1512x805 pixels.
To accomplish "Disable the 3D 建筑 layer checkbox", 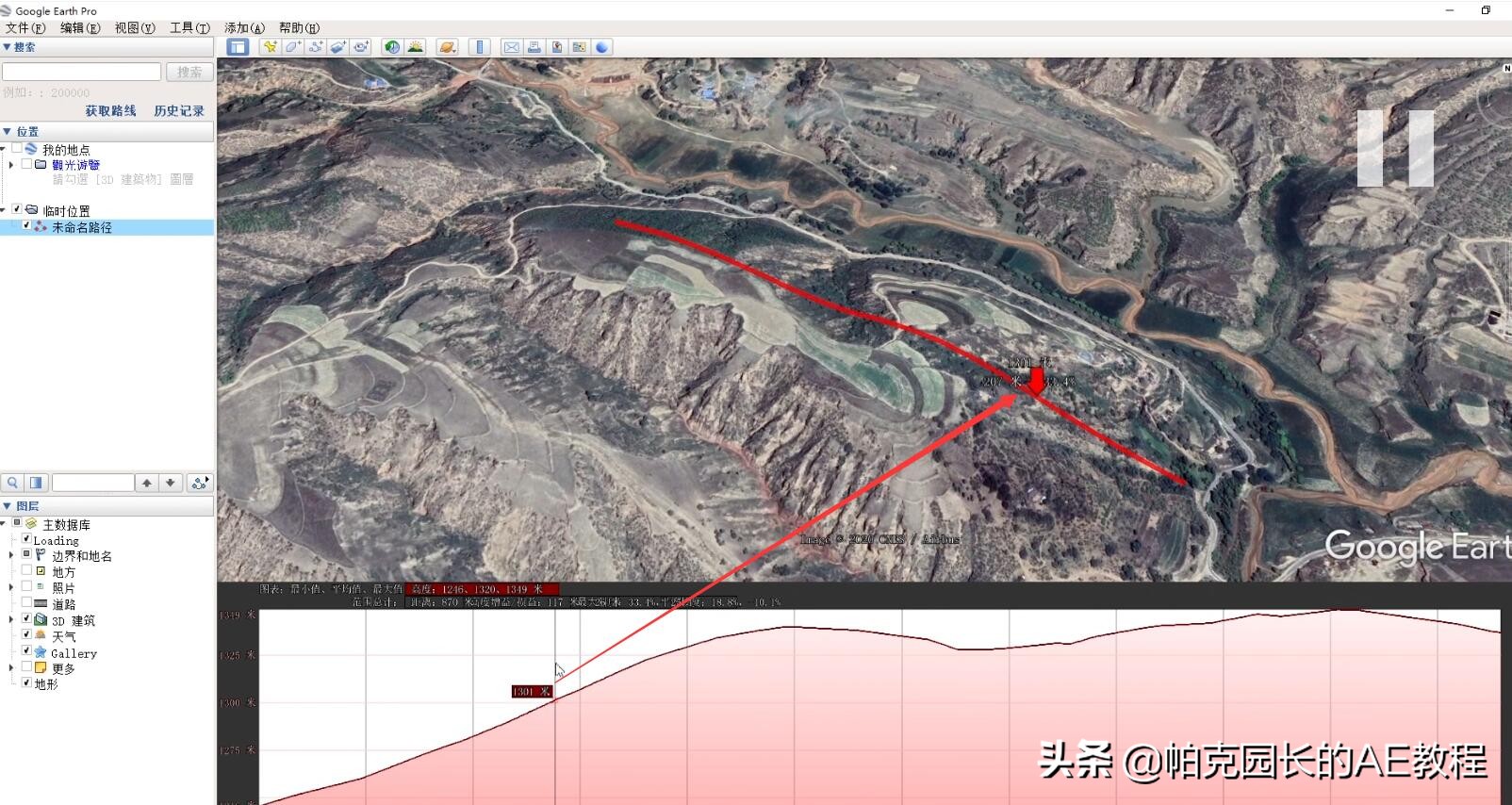I will click(26, 619).
